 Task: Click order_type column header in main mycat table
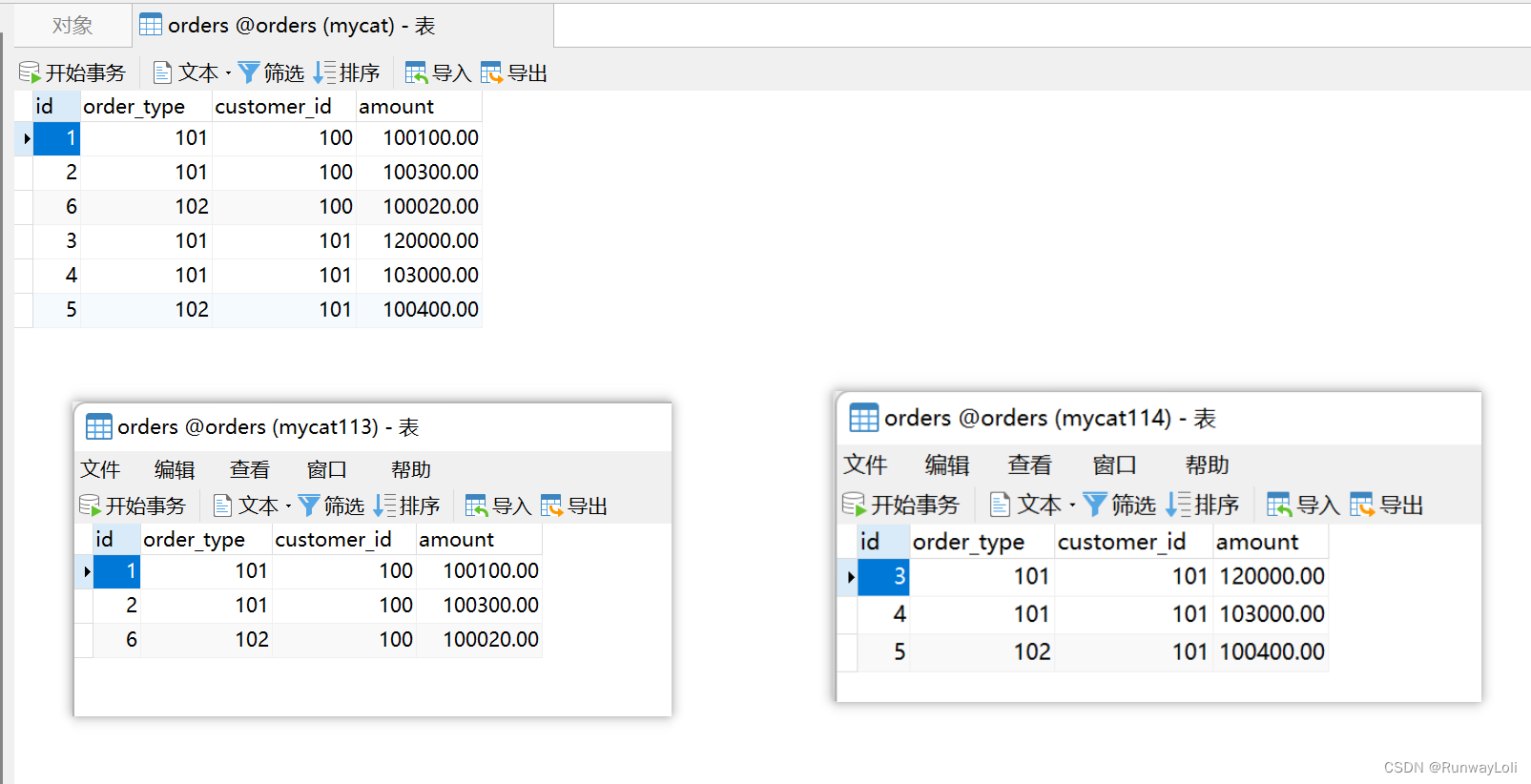[x=146, y=106]
